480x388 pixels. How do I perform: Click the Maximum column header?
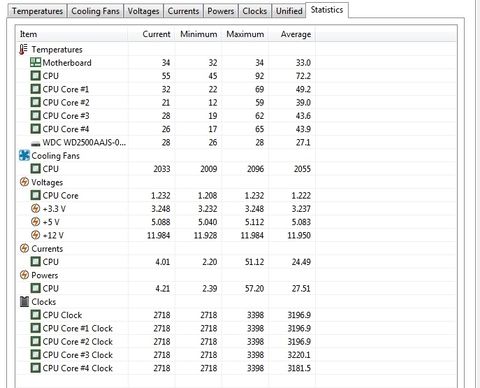tap(245, 34)
